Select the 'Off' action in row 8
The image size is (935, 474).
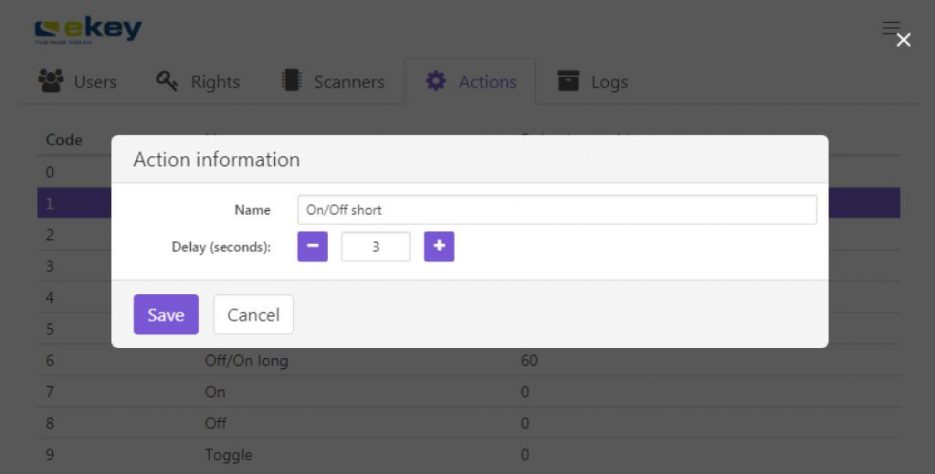point(215,423)
